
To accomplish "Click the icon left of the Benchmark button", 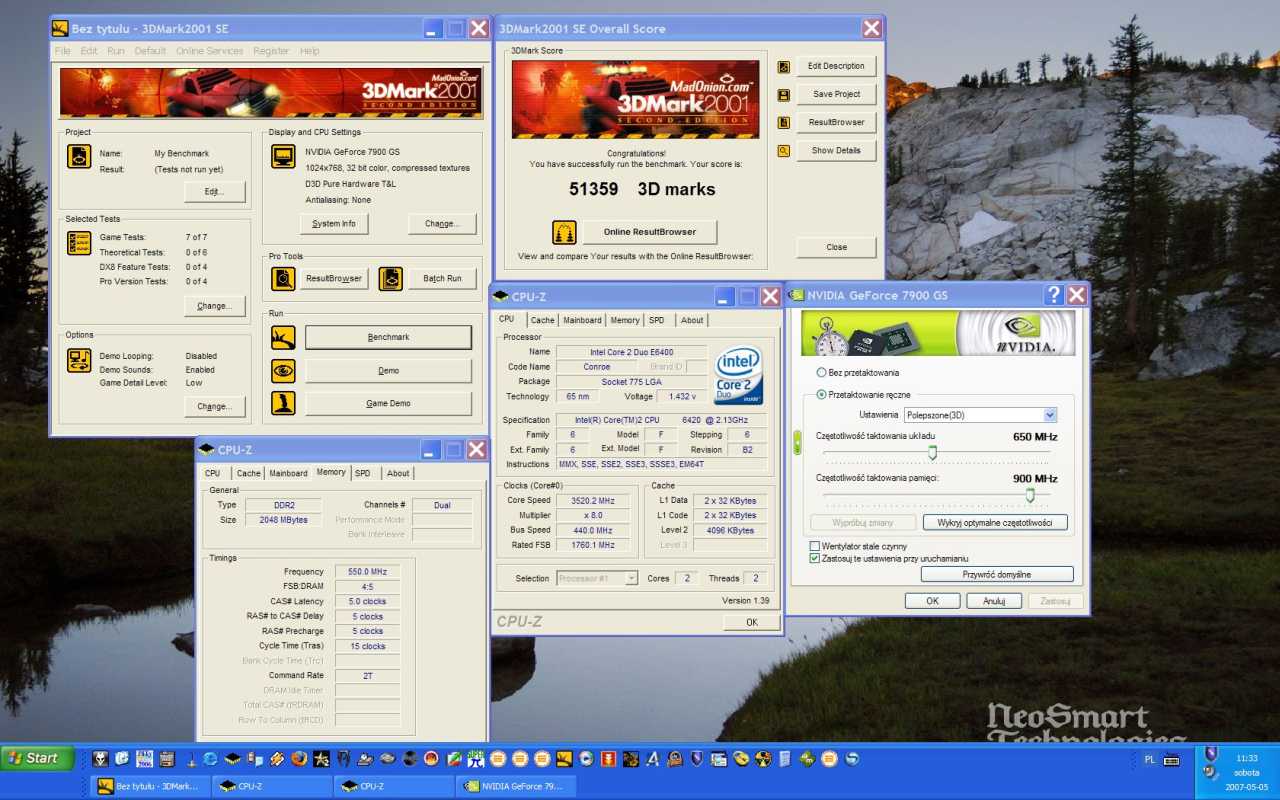I will (283, 337).
